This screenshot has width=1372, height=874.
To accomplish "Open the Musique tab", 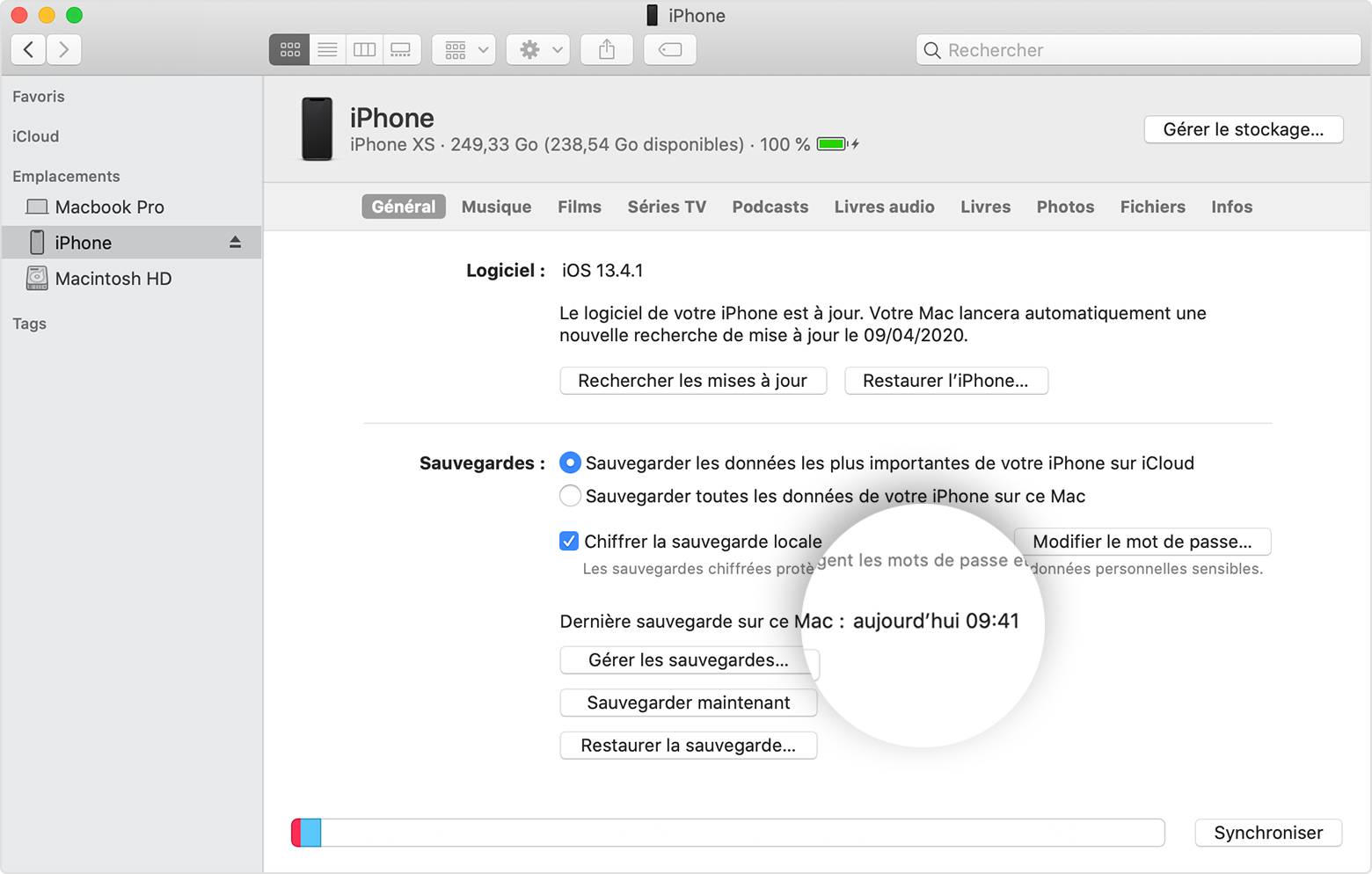I will (x=496, y=207).
